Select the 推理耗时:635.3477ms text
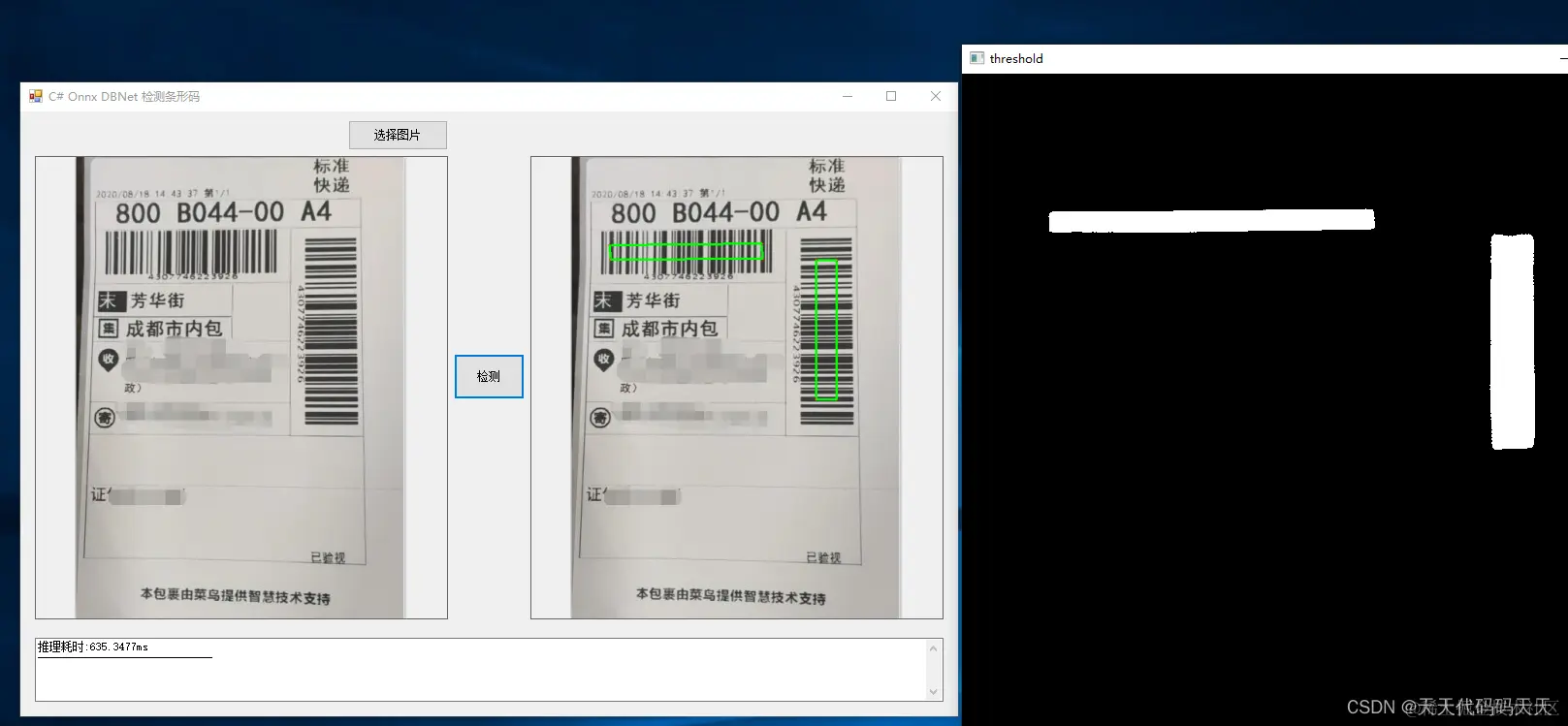 pyautogui.click(x=93, y=647)
